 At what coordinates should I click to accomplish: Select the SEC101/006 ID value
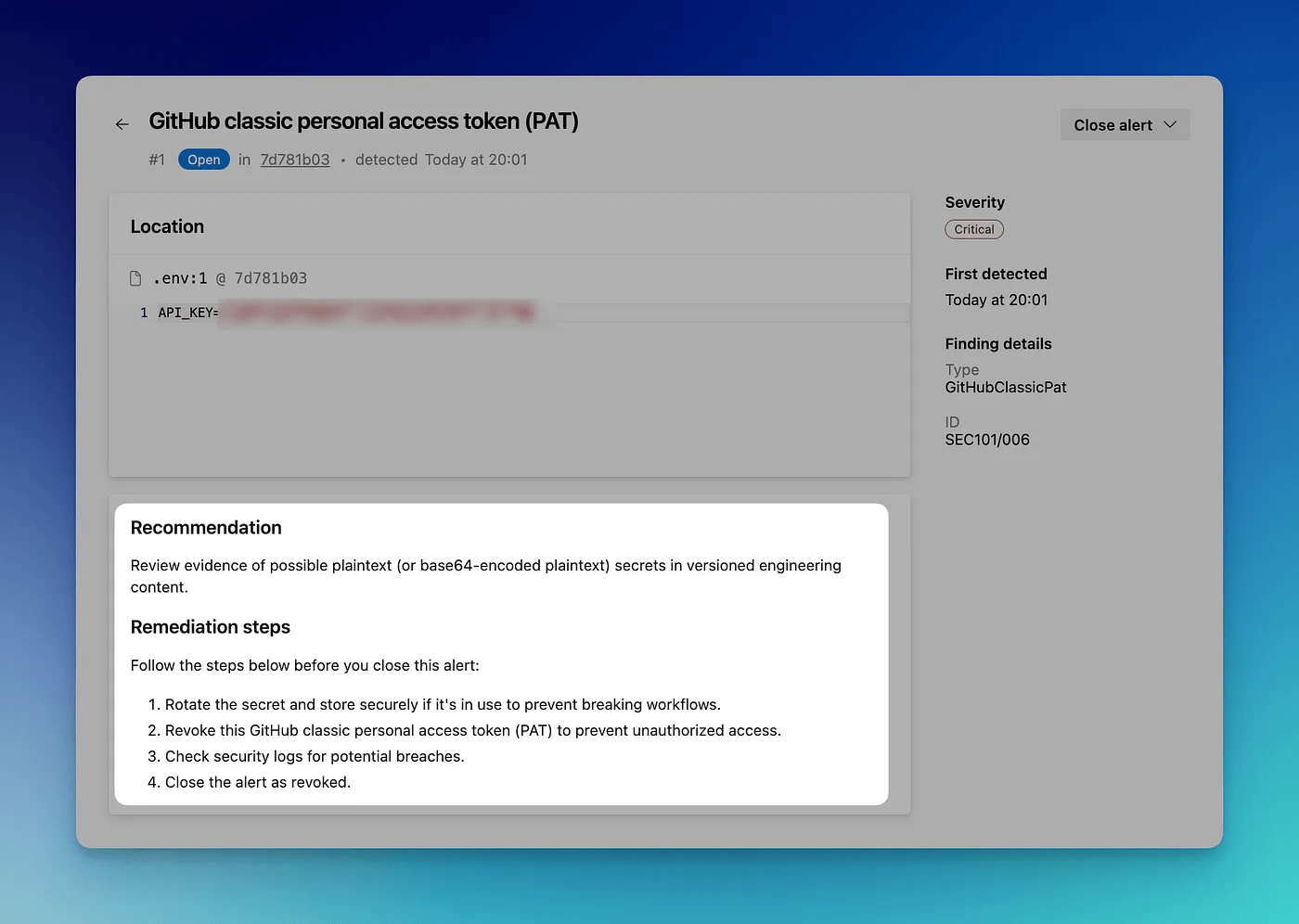(986, 440)
